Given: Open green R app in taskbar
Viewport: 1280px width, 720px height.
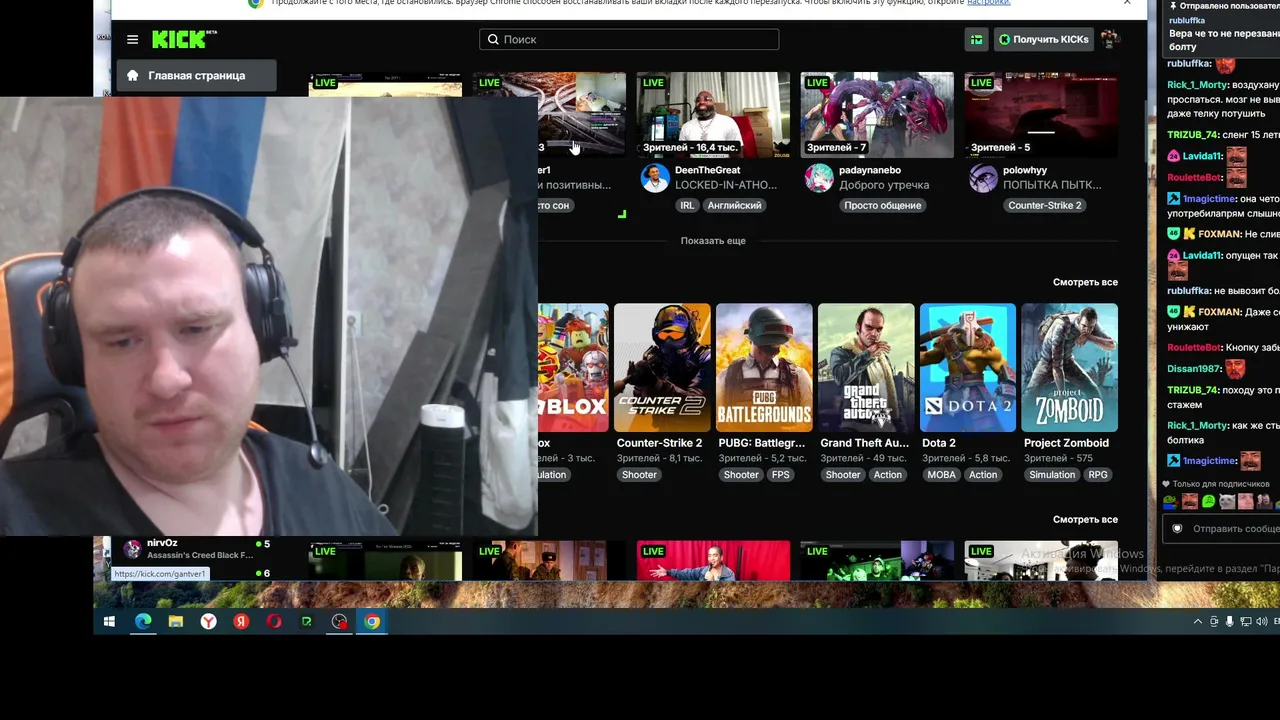Looking at the screenshot, I should click(x=307, y=622).
